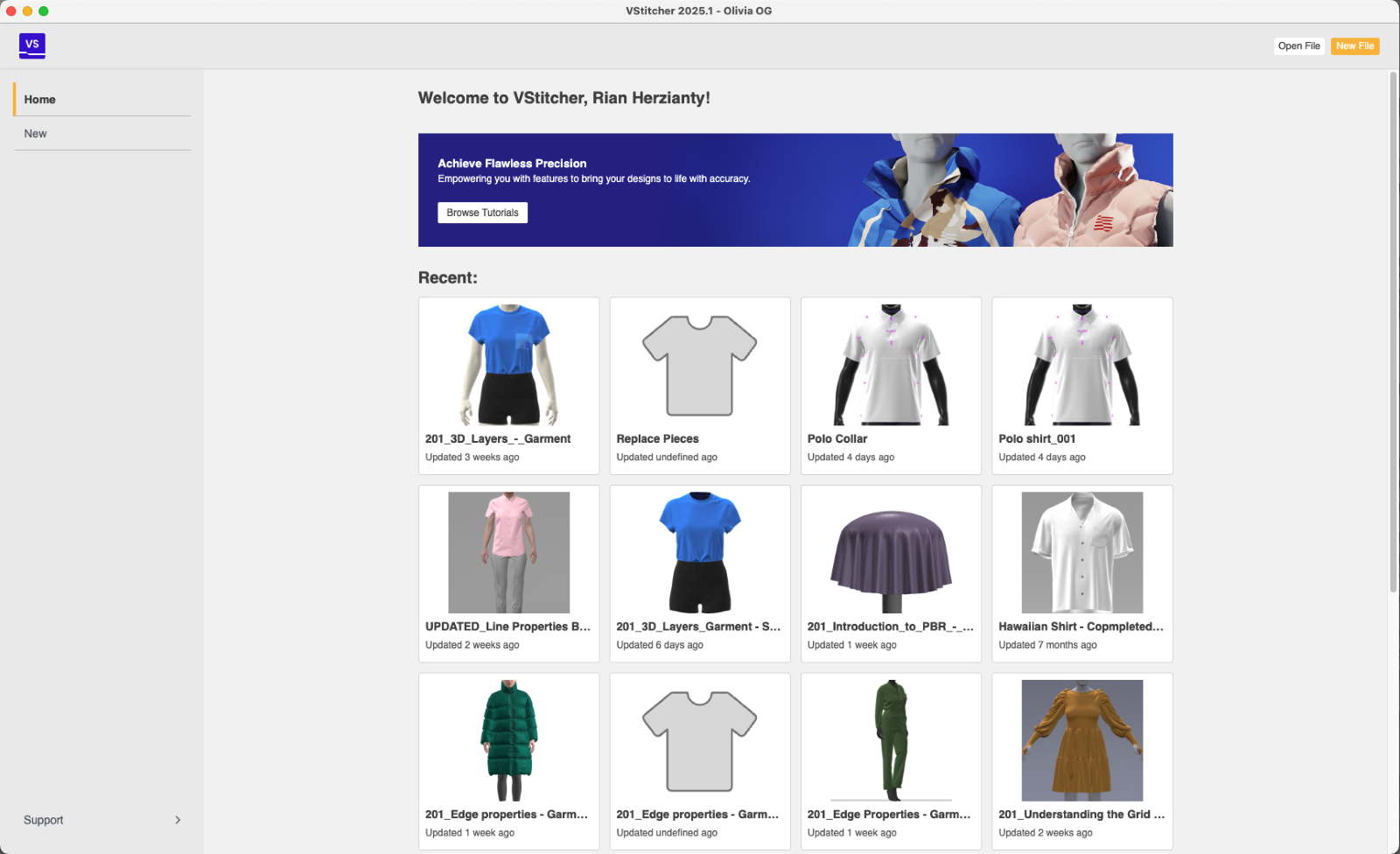The image size is (1400, 854).
Task: Click the green macOS zoom window button
Action: click(x=43, y=11)
